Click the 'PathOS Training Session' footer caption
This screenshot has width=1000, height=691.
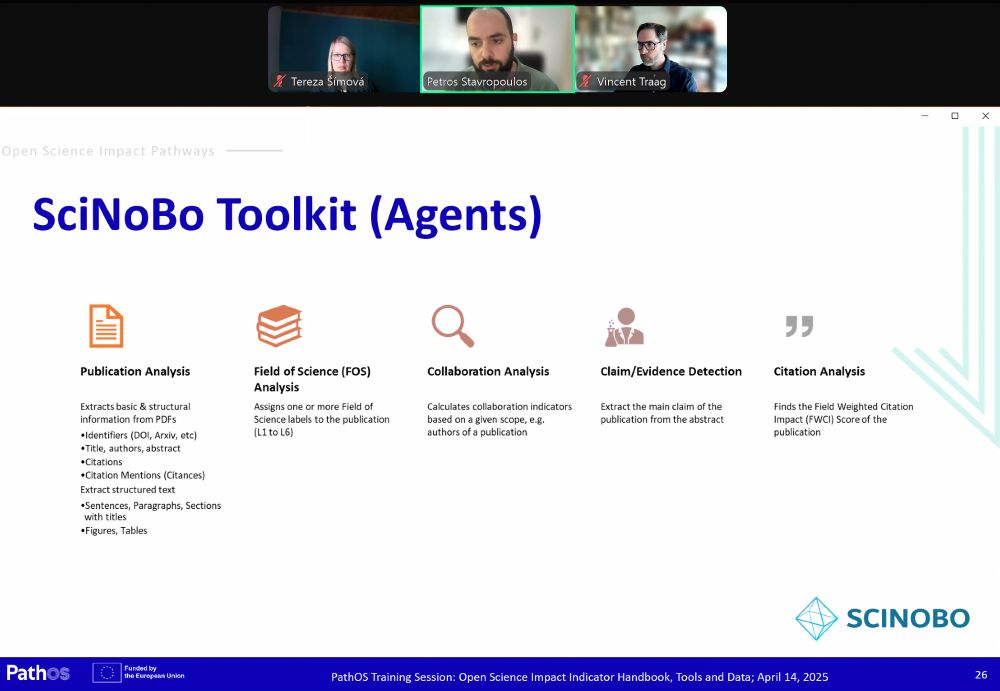(579, 677)
